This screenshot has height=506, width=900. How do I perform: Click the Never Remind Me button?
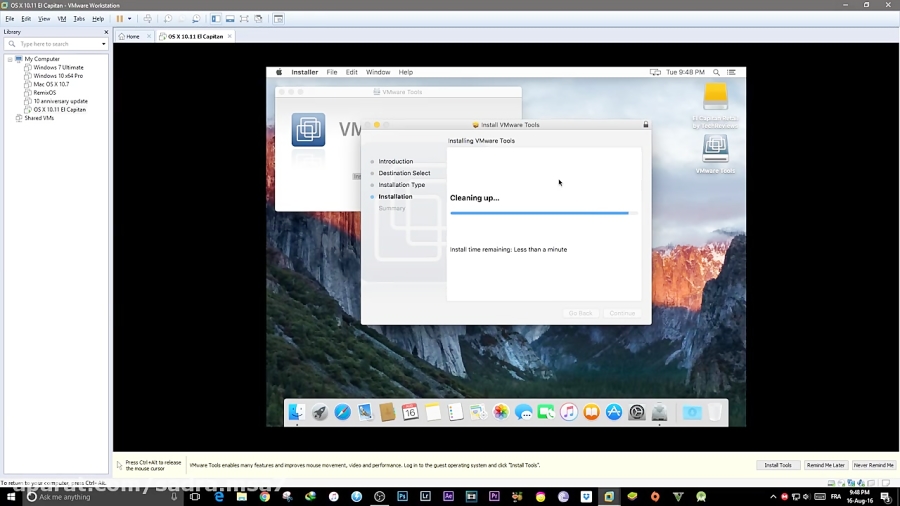coord(873,465)
